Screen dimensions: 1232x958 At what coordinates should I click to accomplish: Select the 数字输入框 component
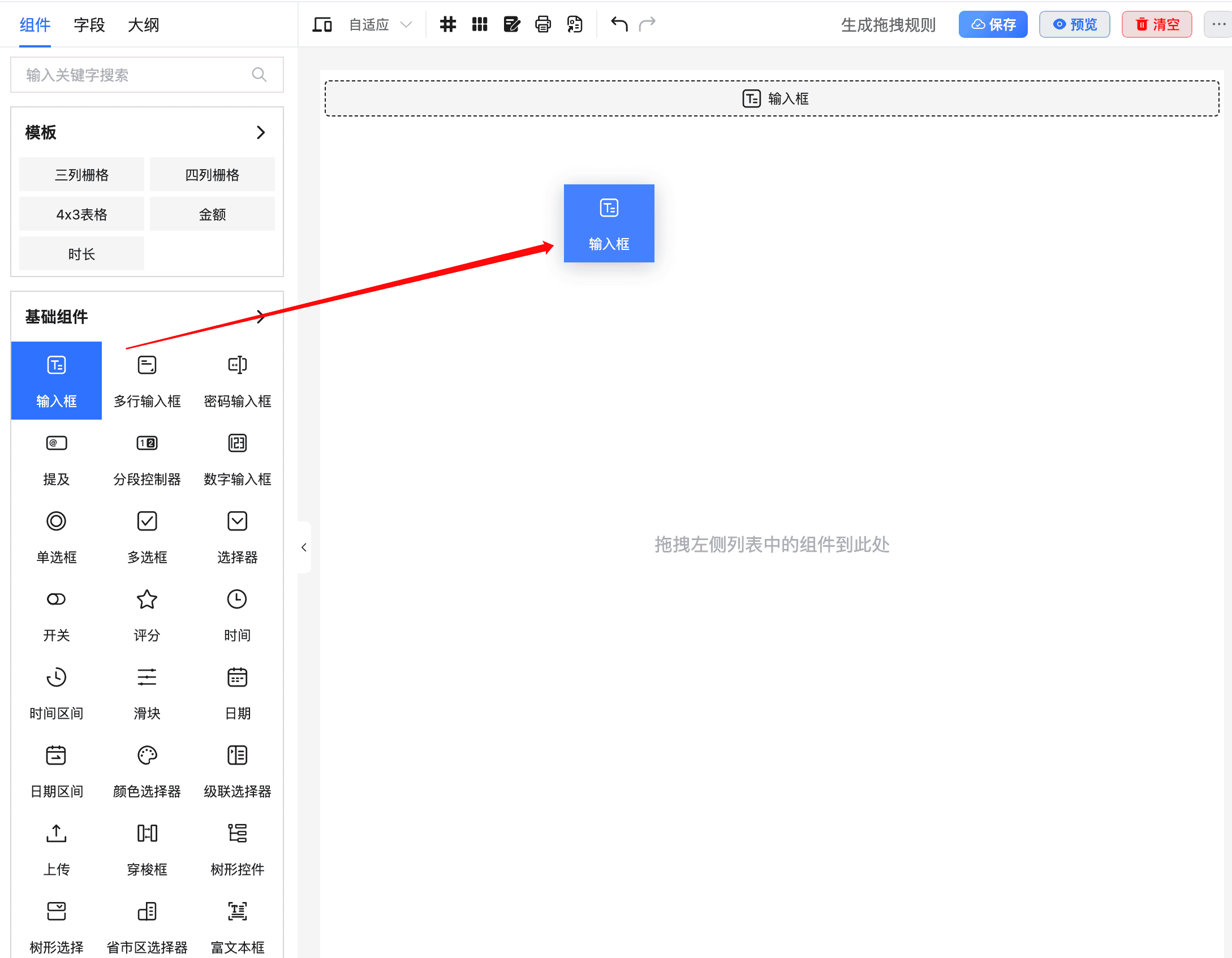[x=238, y=459]
